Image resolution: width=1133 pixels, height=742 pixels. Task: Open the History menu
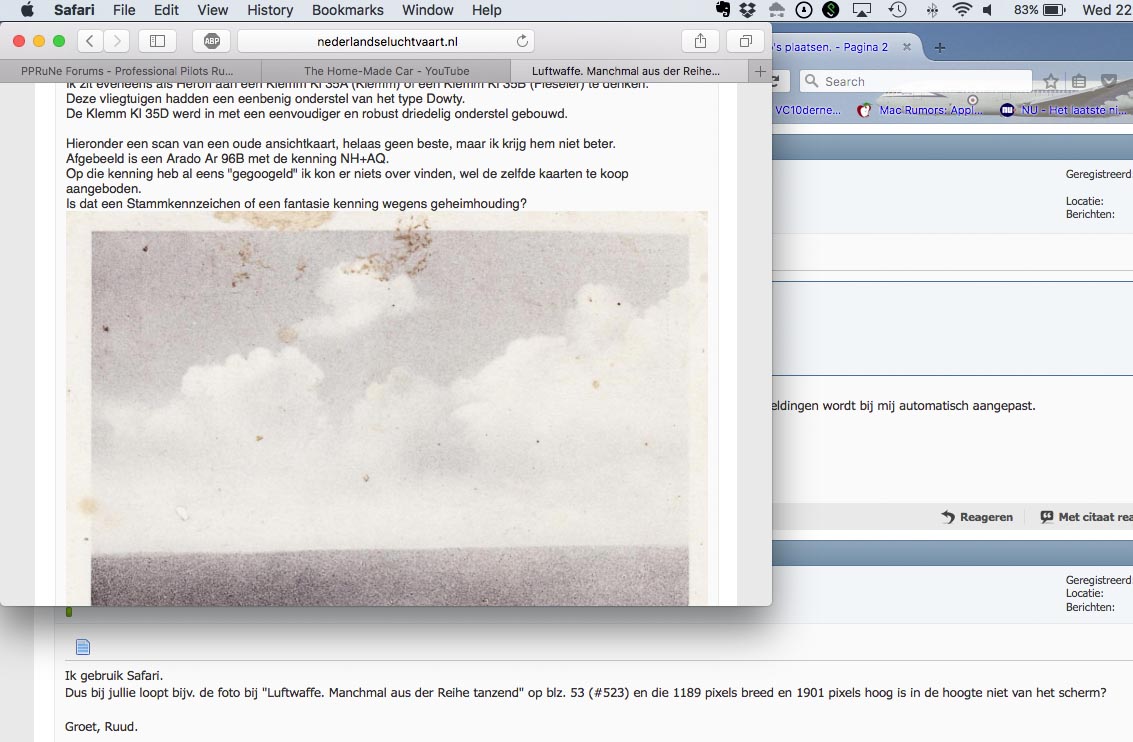(x=270, y=10)
